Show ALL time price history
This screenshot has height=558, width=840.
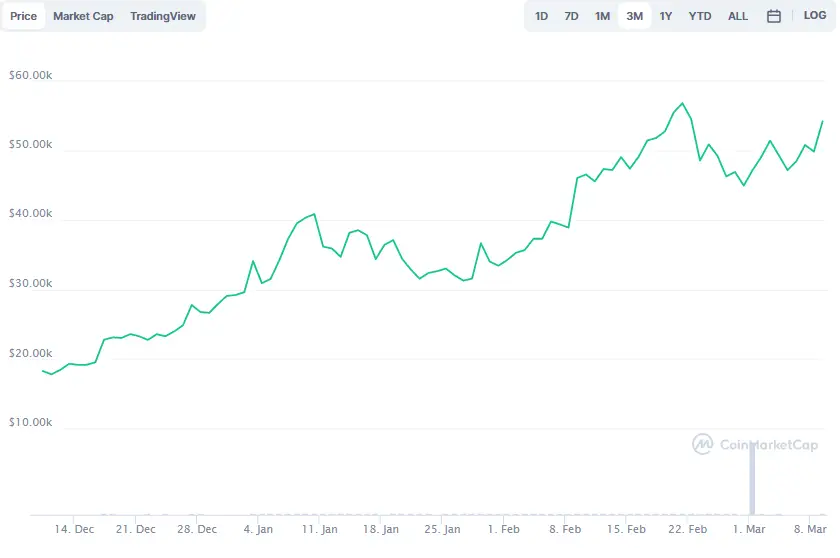[x=738, y=16]
